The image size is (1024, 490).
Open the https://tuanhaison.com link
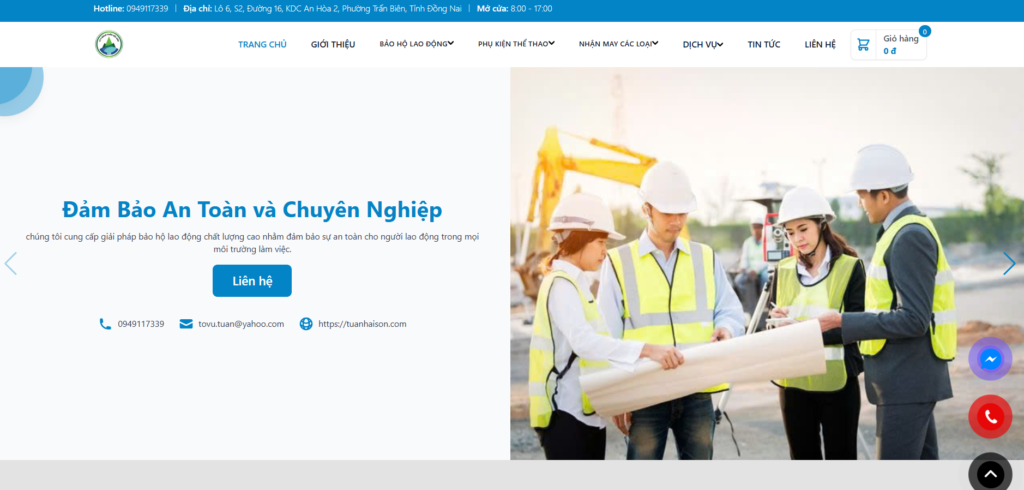(362, 324)
